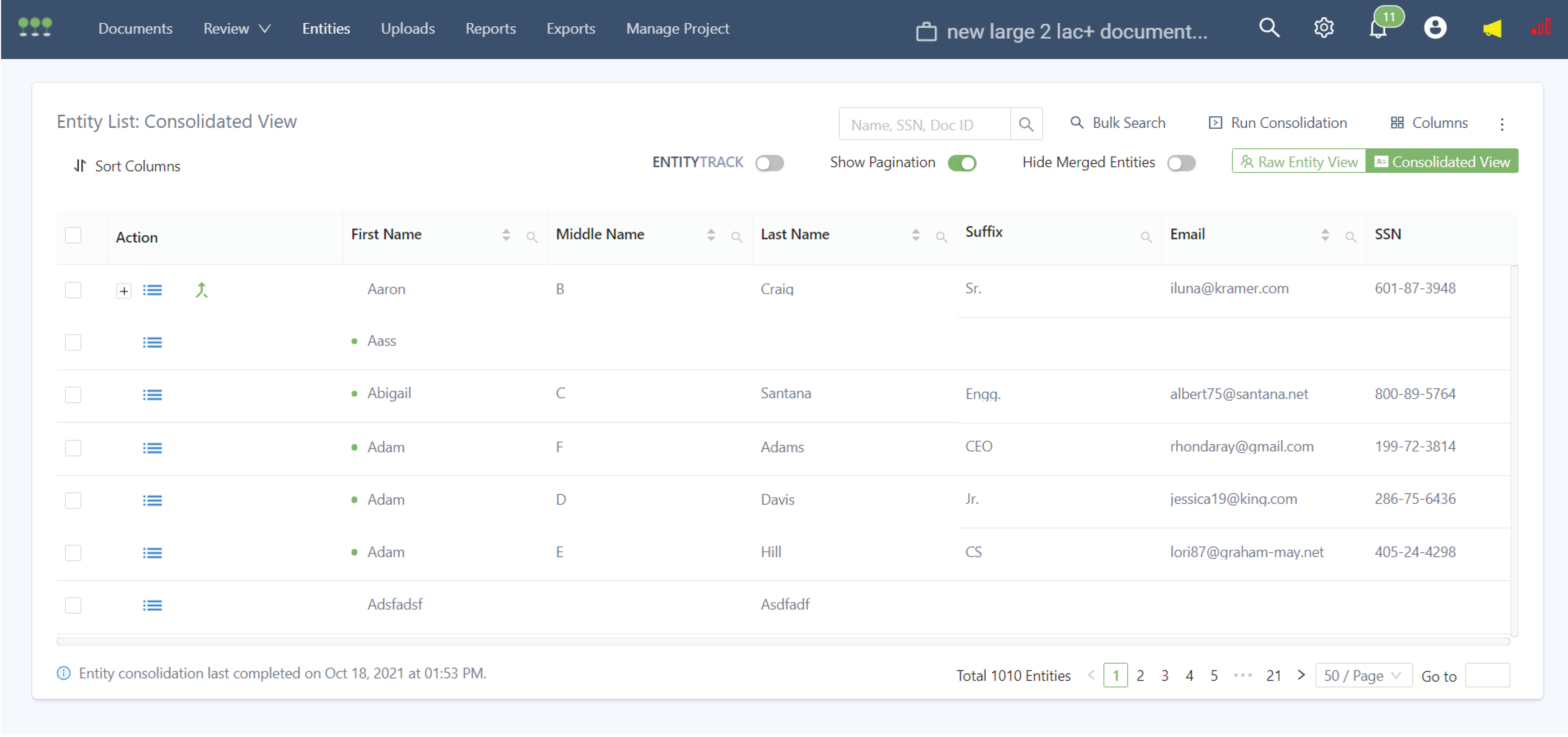The width and height of the screenshot is (1568, 737).
Task: Switch to Consolidated View
Action: coord(1441,161)
